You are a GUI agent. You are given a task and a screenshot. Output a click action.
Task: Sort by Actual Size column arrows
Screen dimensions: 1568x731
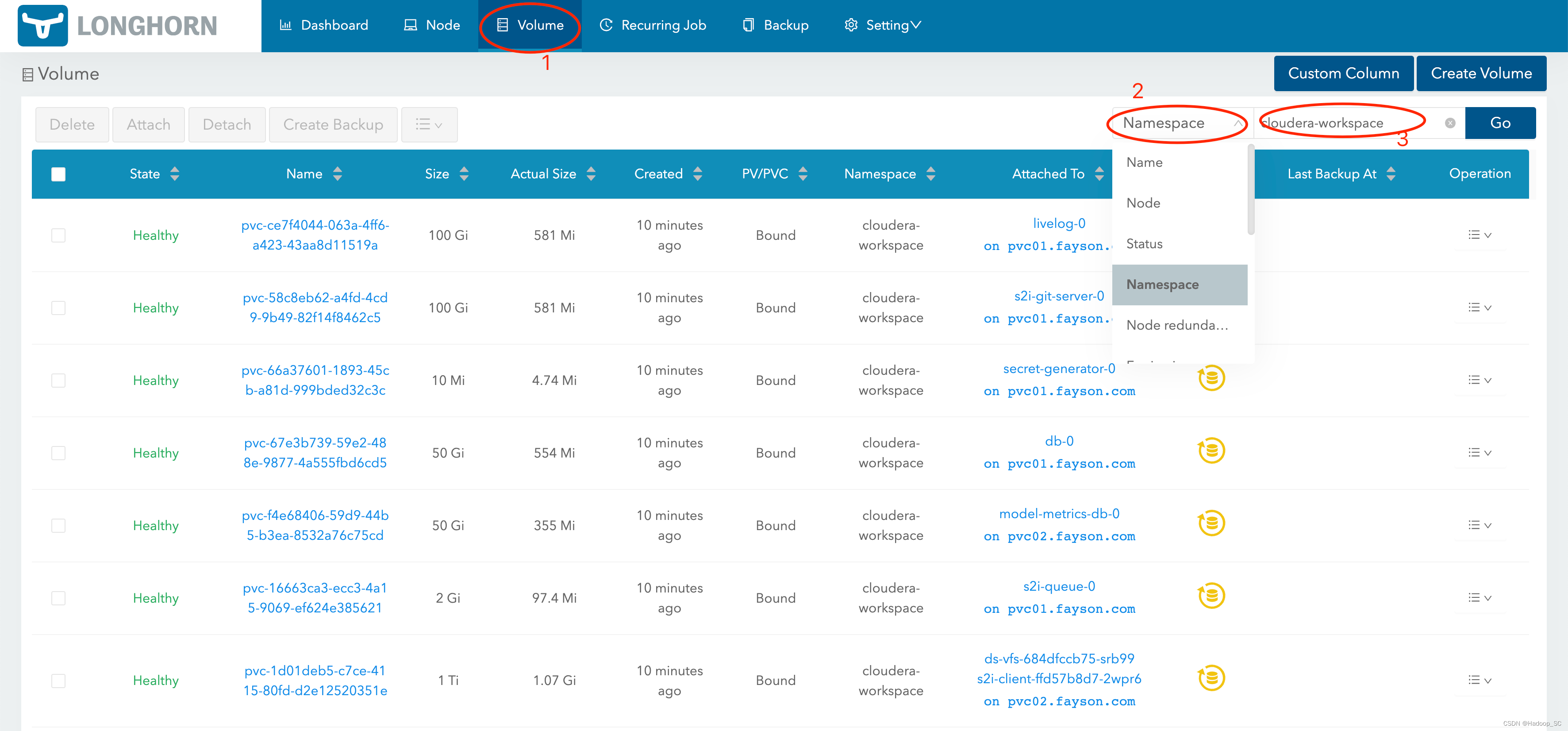[x=591, y=174]
